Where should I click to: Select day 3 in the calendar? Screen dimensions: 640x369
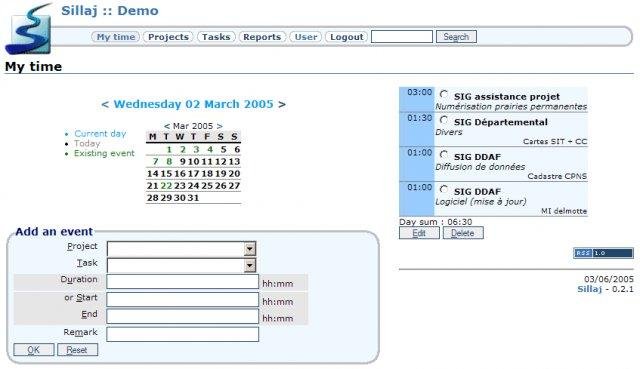[196, 149]
